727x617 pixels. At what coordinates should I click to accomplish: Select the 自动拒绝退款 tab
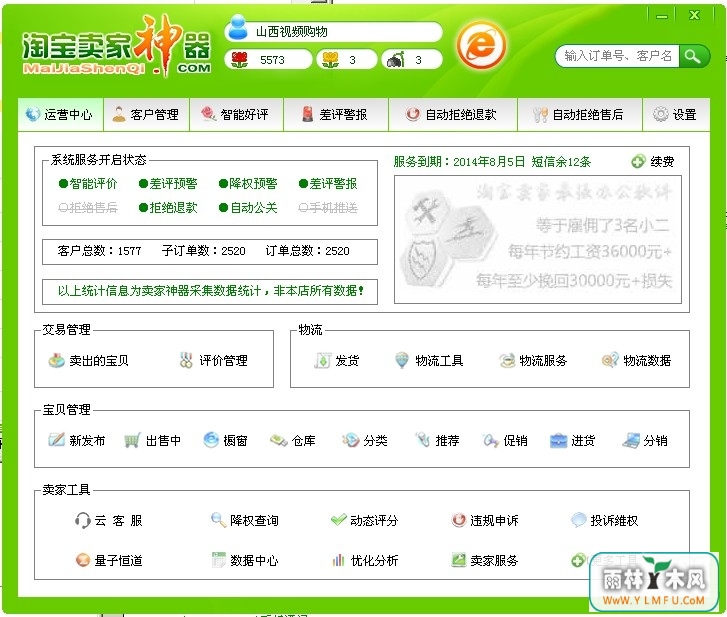[x=453, y=114]
